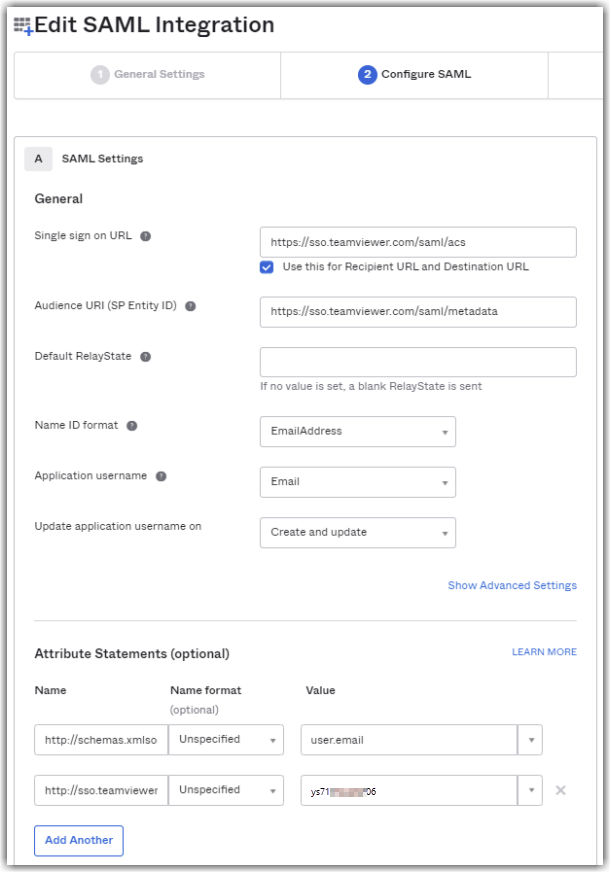Click into the Default RelayState input field
The width and height of the screenshot is (611, 873).
[418, 362]
